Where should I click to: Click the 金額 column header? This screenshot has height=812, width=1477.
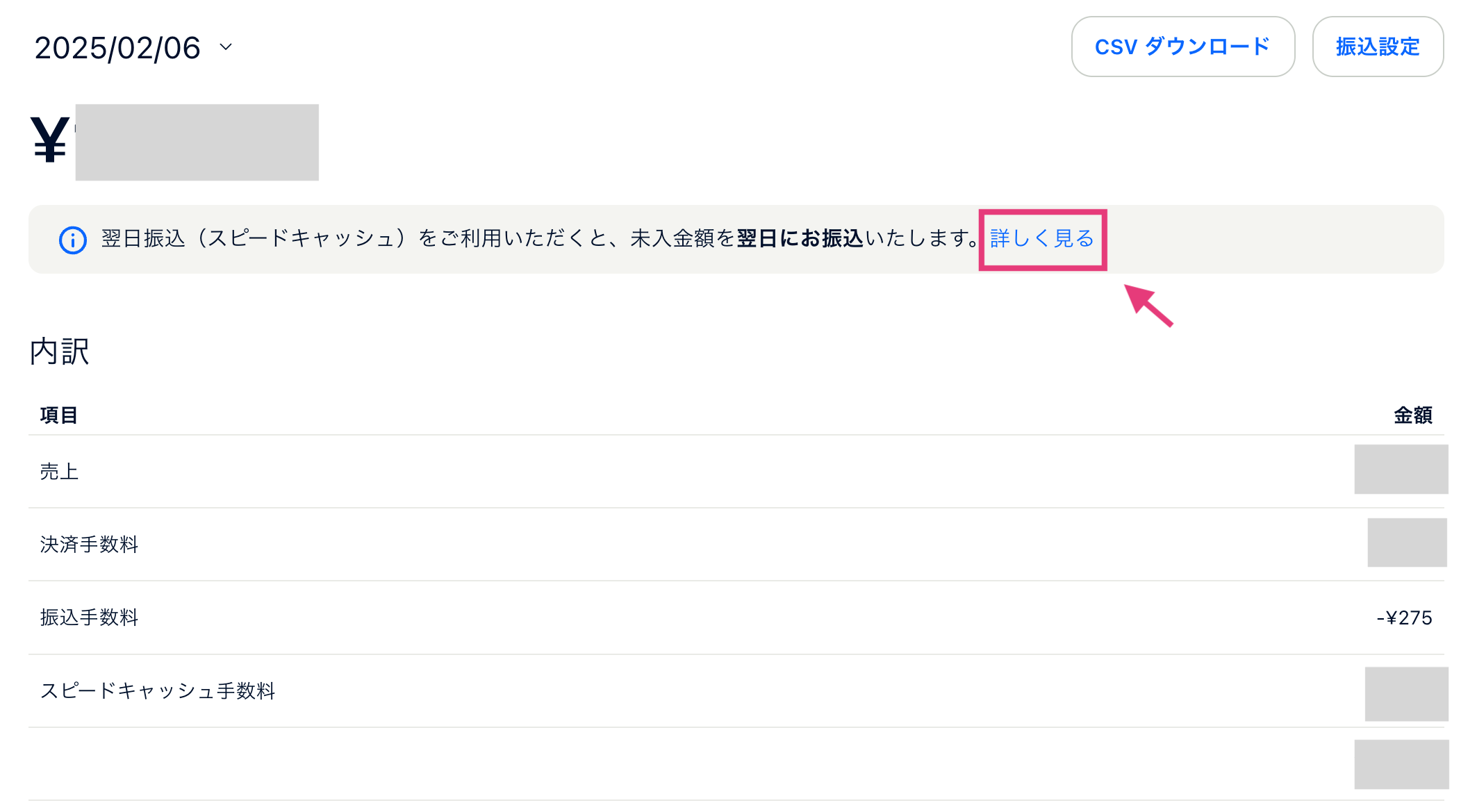coord(1412,415)
